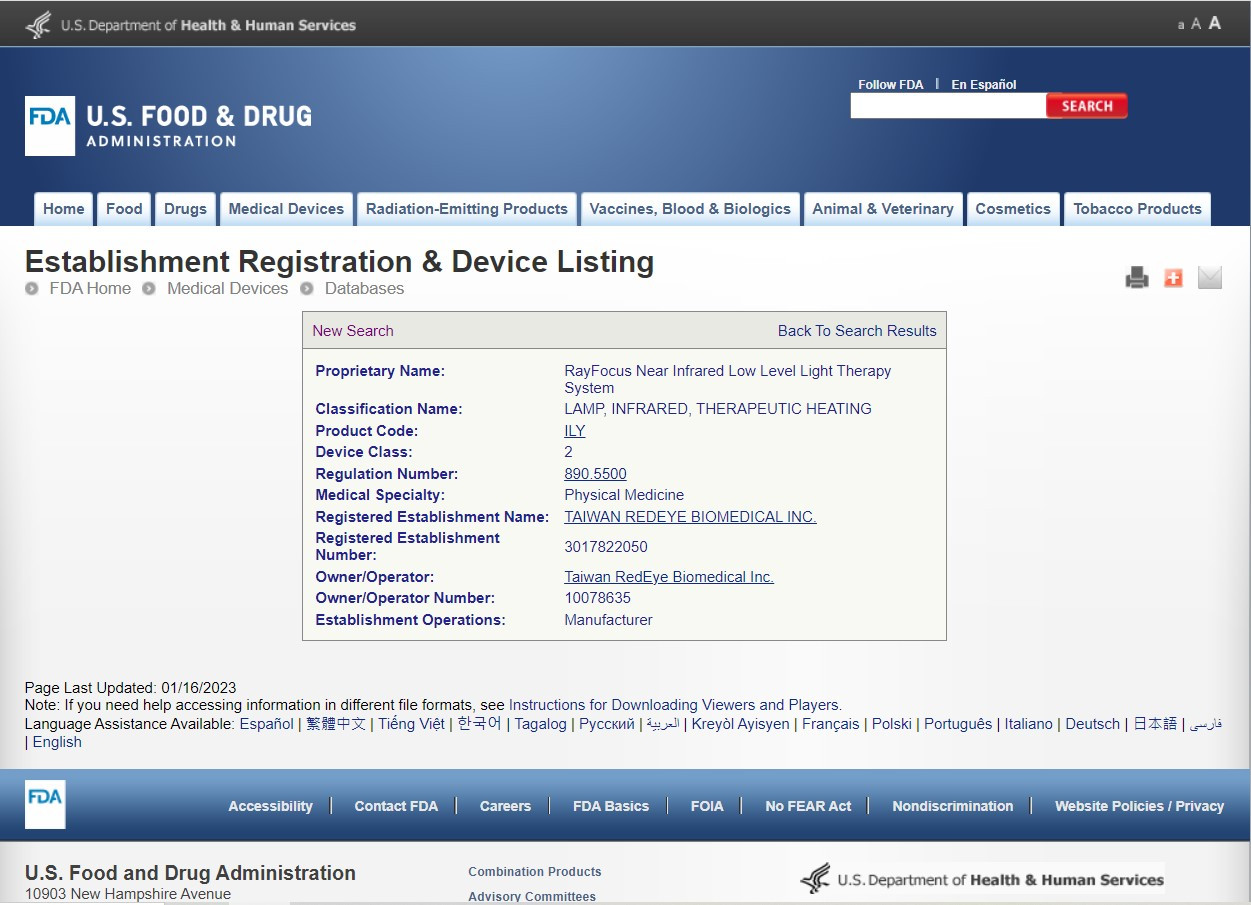Click Careers footer link
Image resolution: width=1251 pixels, height=905 pixels.
point(505,806)
